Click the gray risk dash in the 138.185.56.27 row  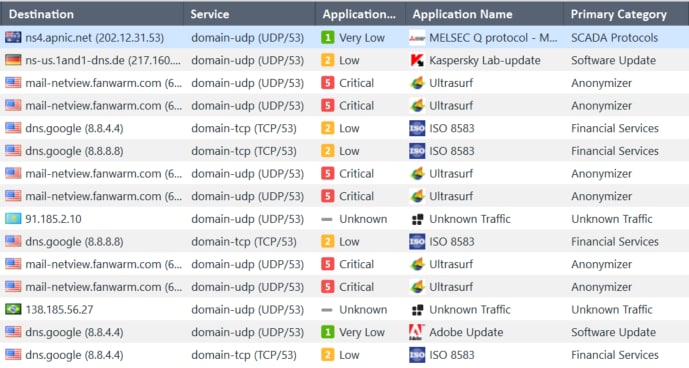tap(327, 310)
